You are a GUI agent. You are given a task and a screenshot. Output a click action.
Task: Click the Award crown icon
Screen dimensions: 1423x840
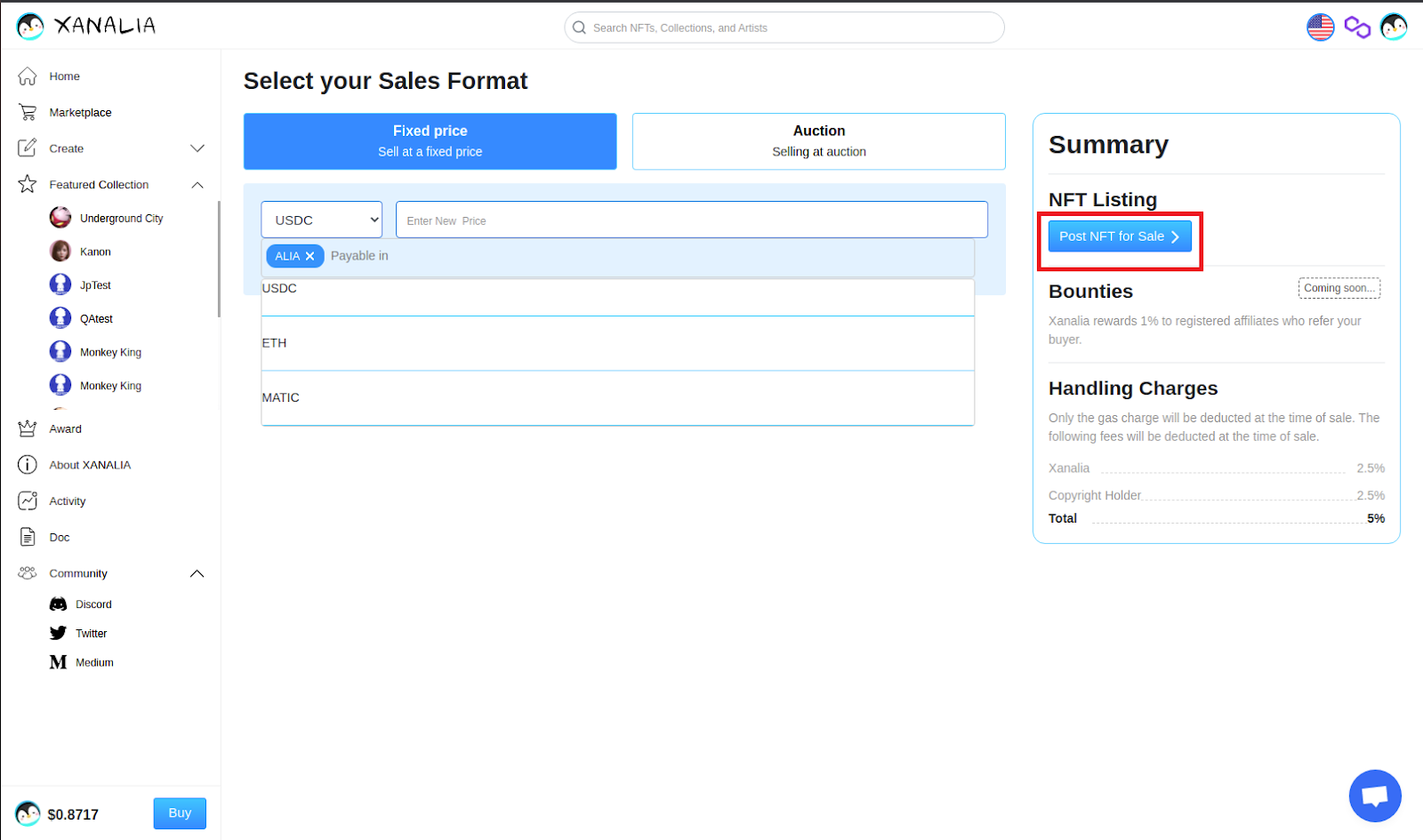click(28, 428)
